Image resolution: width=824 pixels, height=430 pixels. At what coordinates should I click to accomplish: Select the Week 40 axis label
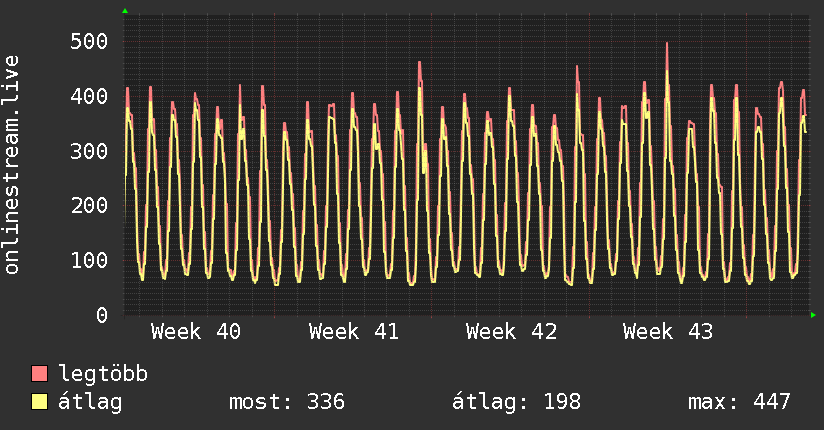[x=196, y=332]
